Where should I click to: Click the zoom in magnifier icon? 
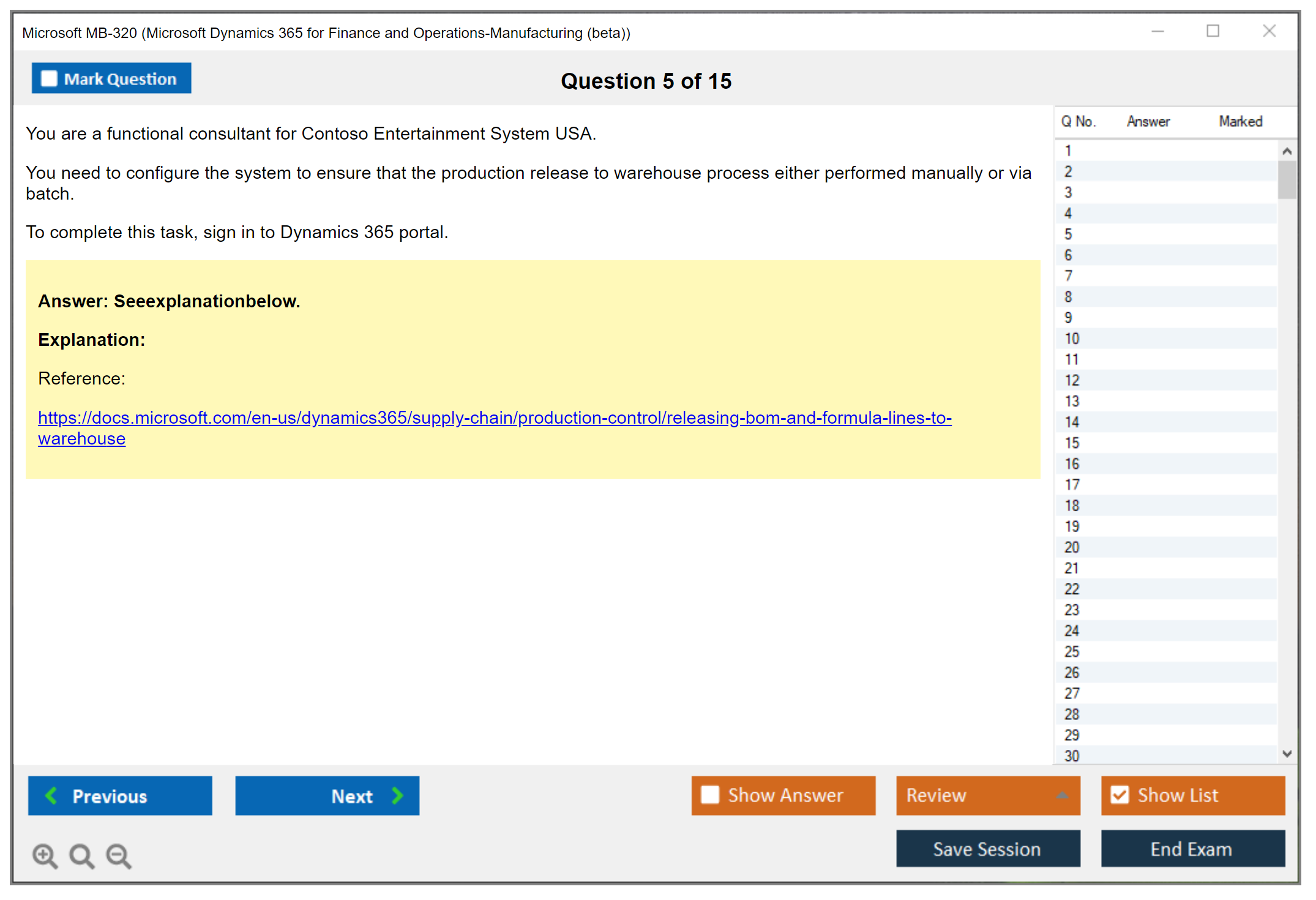[x=44, y=855]
